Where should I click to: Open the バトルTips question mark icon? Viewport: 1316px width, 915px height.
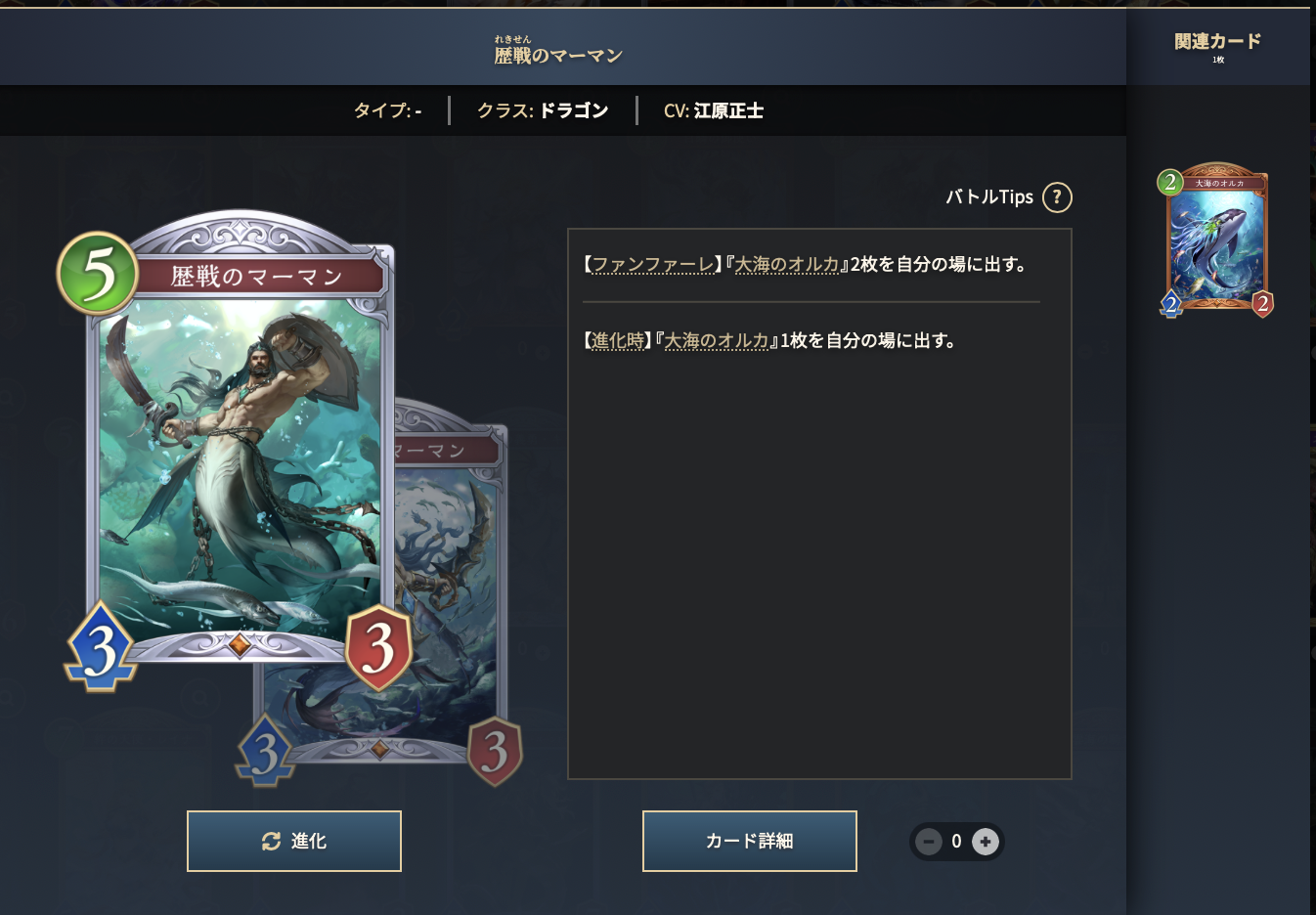(x=1057, y=197)
